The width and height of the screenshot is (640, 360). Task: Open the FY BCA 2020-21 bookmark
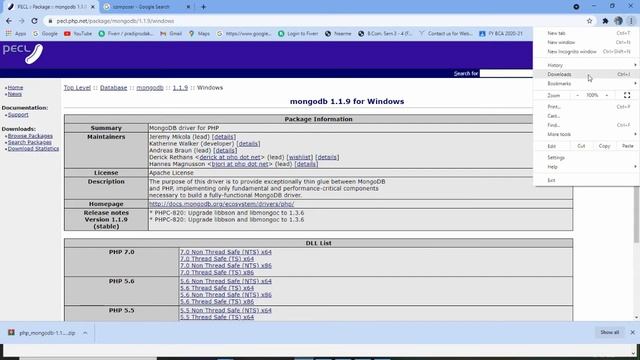501,33
